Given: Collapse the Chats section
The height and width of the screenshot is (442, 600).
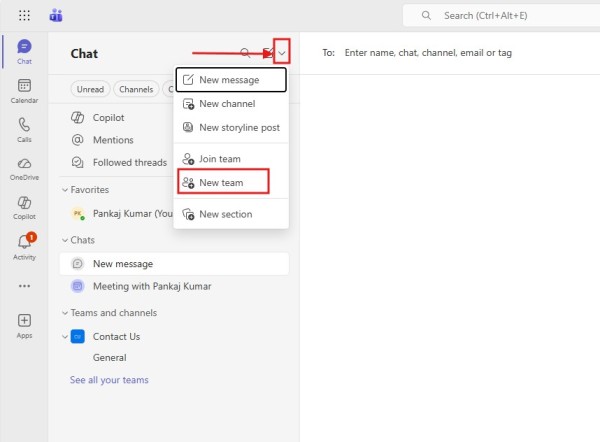Looking at the screenshot, I should (x=65, y=240).
